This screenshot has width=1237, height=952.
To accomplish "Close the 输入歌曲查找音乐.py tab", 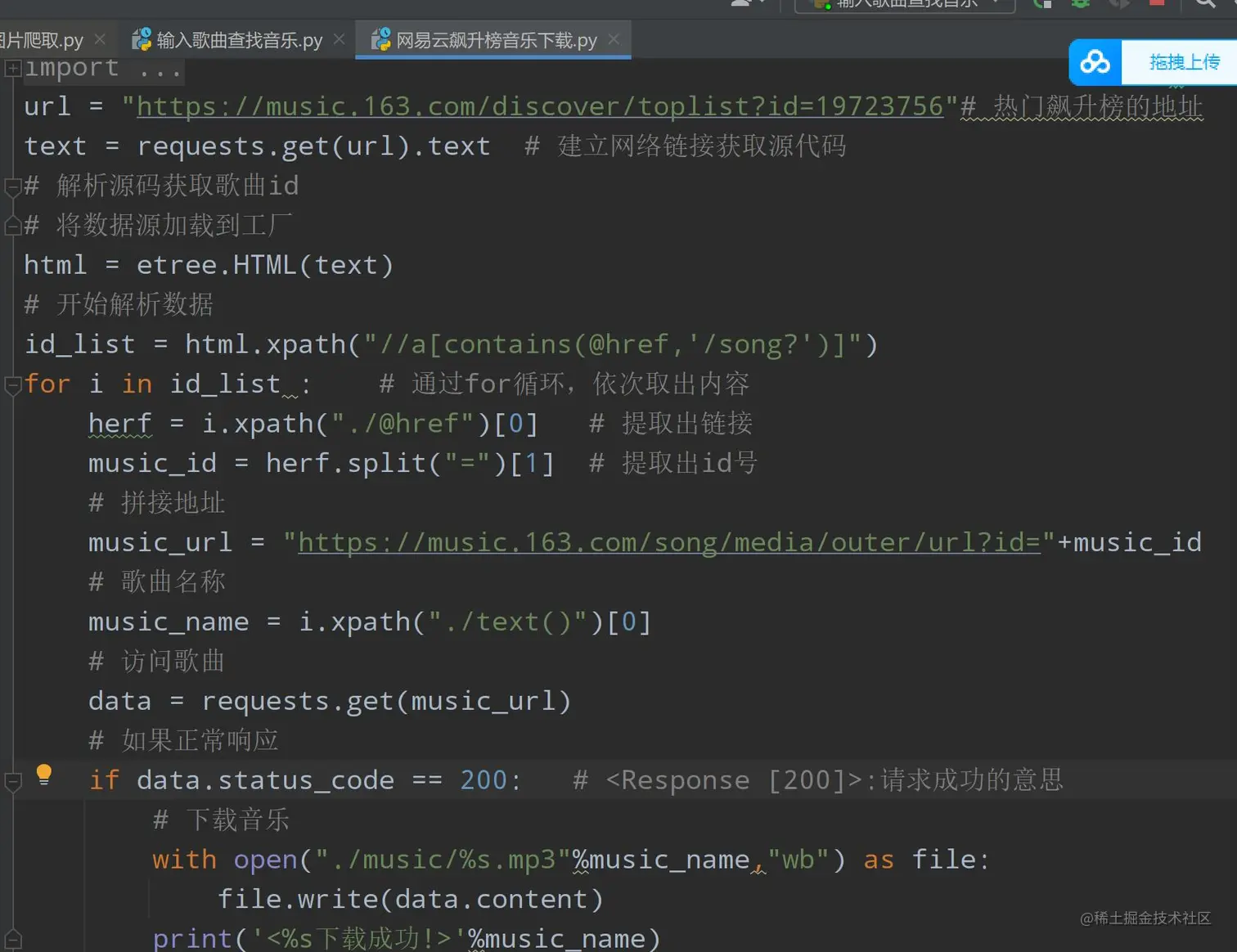I will click(x=340, y=39).
